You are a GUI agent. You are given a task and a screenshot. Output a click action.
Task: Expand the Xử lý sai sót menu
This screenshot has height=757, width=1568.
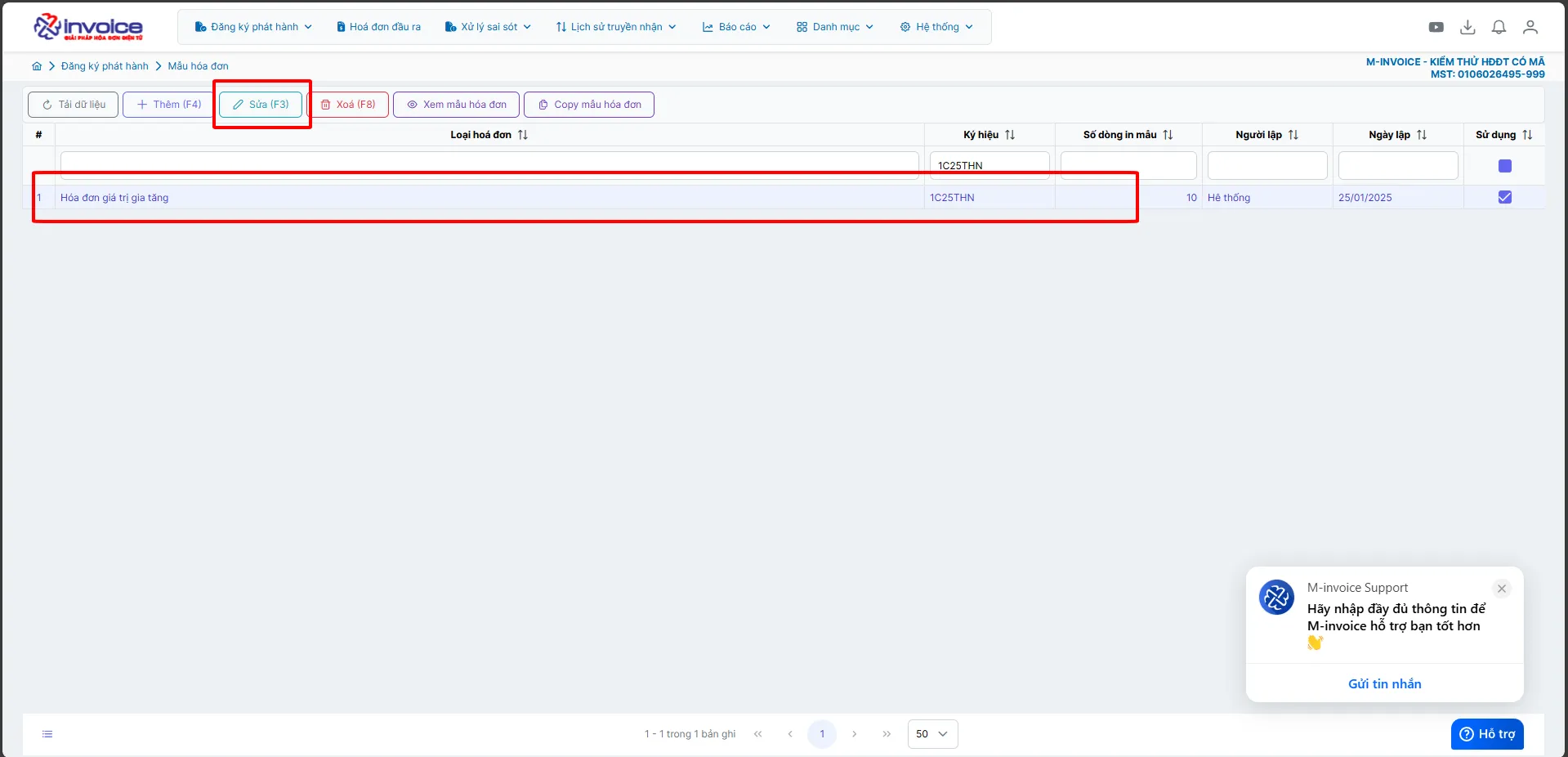pyautogui.click(x=488, y=27)
